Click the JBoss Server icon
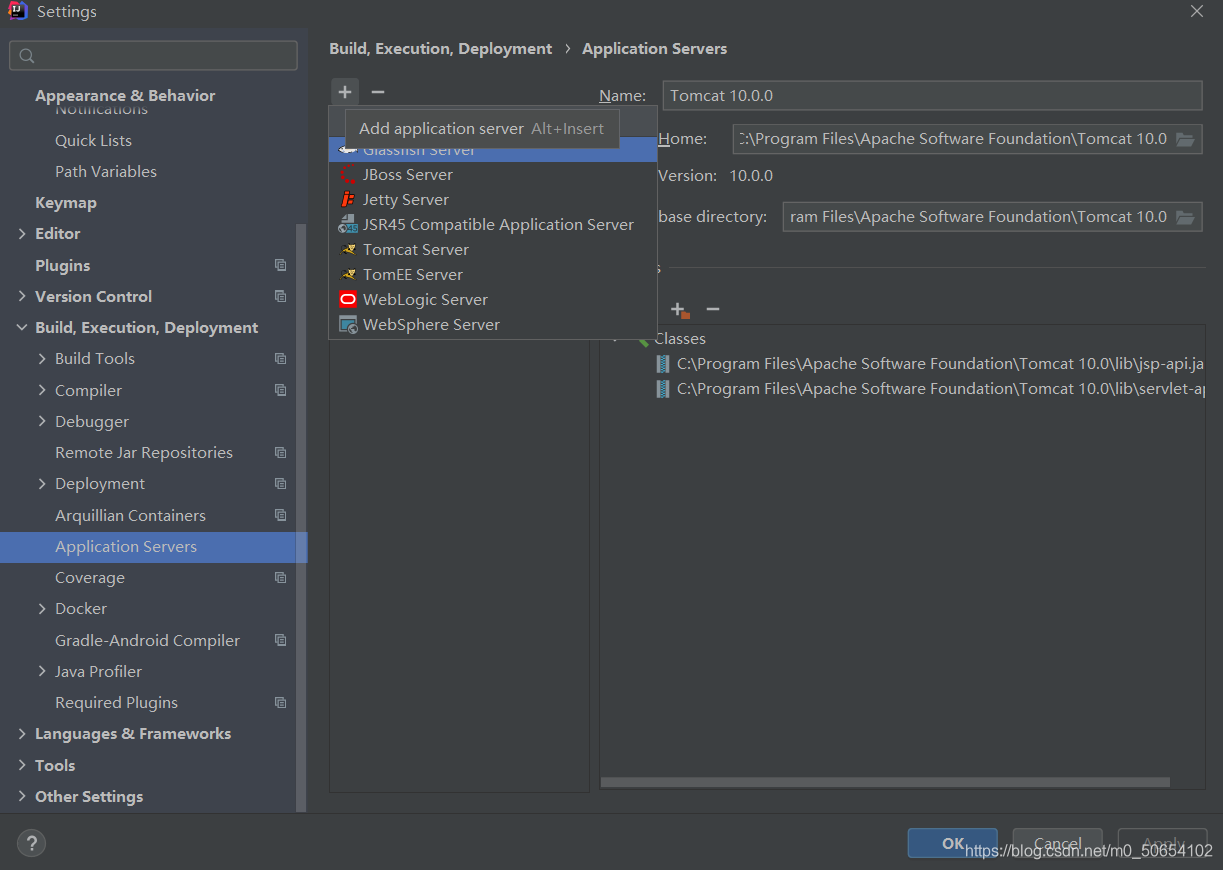Screen dimensions: 1223x870 pyautogui.click(x=348, y=175)
